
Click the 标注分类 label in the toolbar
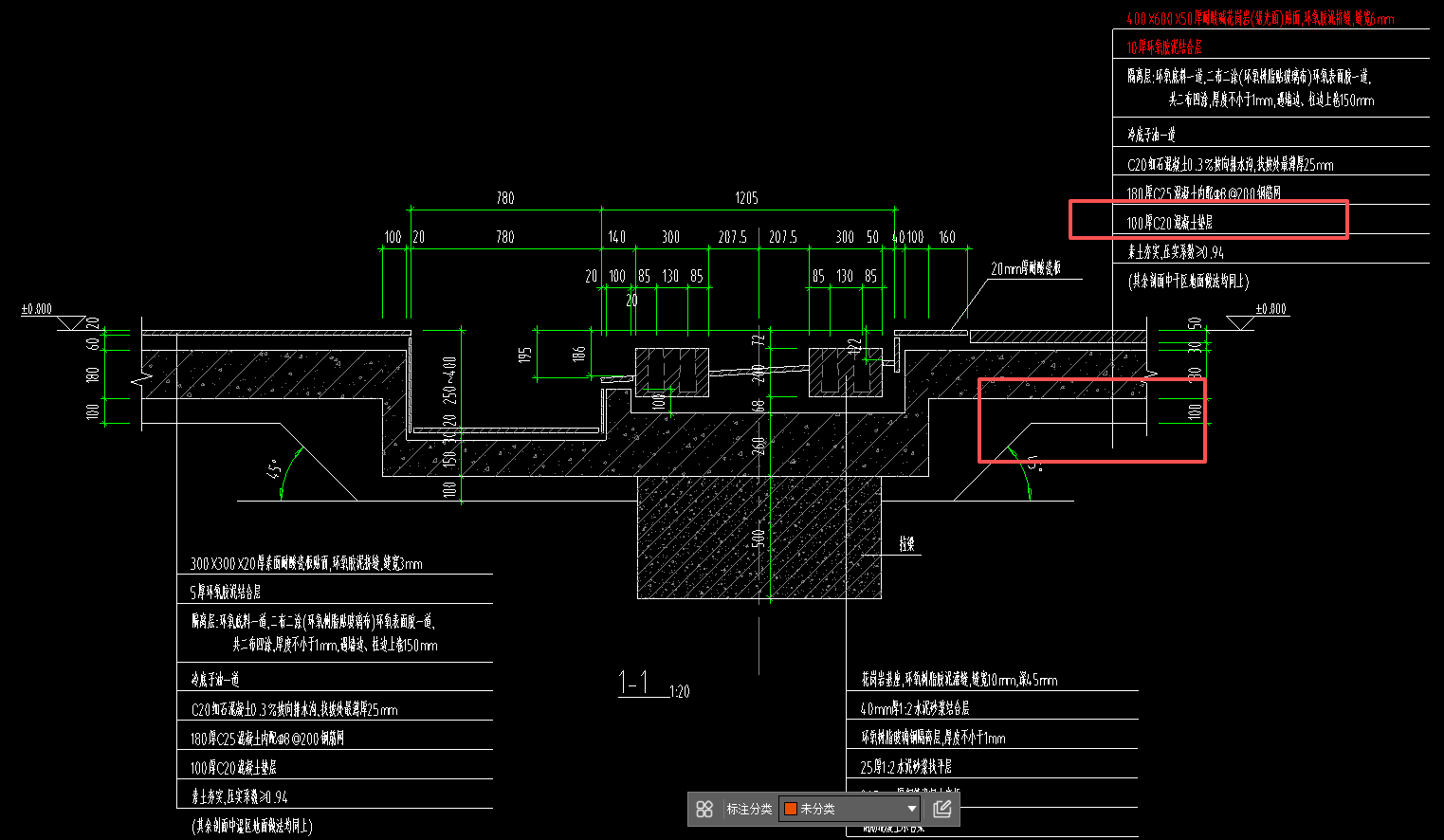tap(749, 809)
